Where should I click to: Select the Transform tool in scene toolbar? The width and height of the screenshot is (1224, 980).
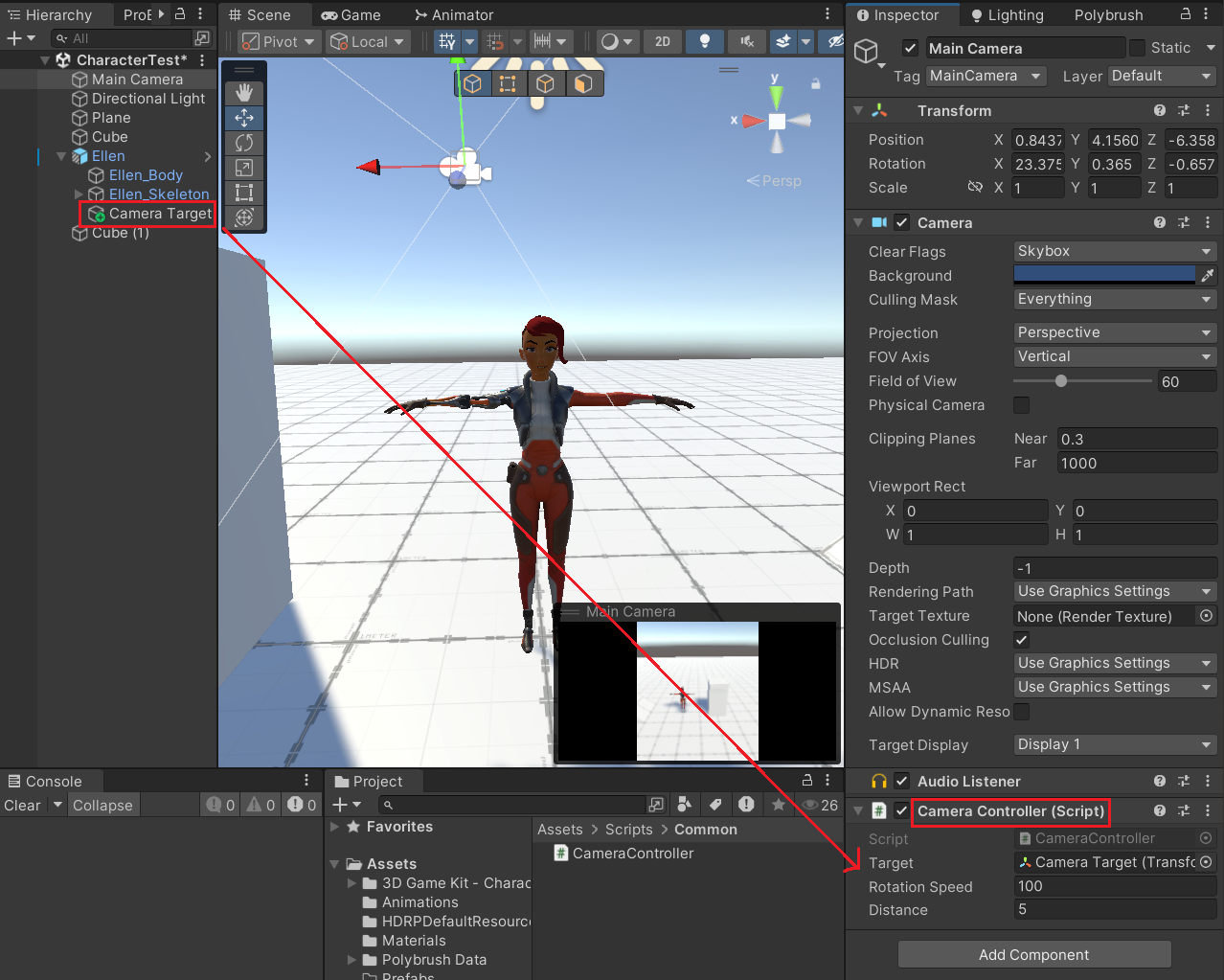tap(244, 217)
